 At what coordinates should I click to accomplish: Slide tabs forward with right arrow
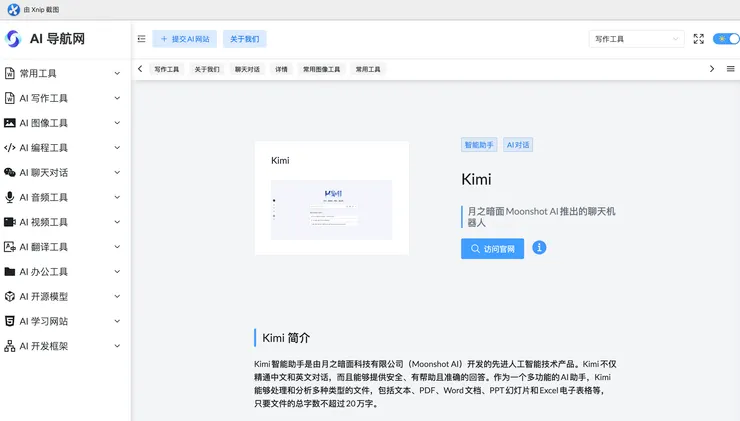(712, 69)
